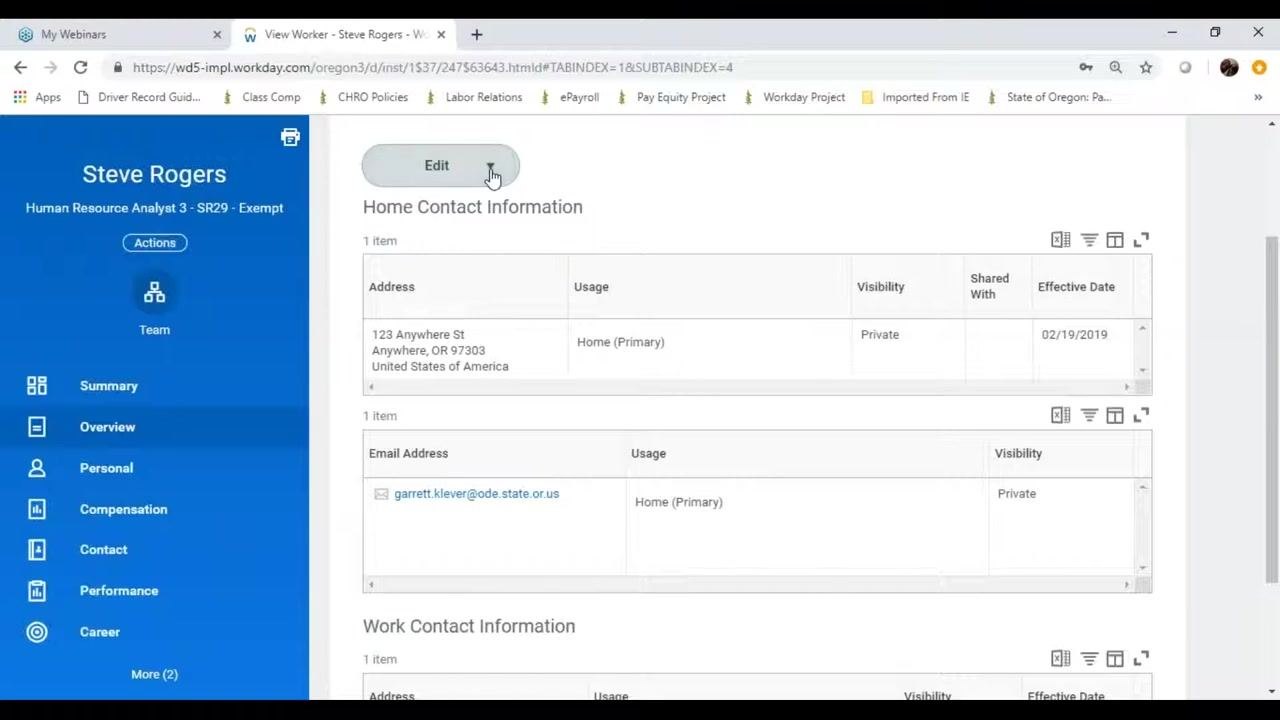The width and height of the screenshot is (1280, 720).
Task: Go back in browser history
Action: click(21, 67)
